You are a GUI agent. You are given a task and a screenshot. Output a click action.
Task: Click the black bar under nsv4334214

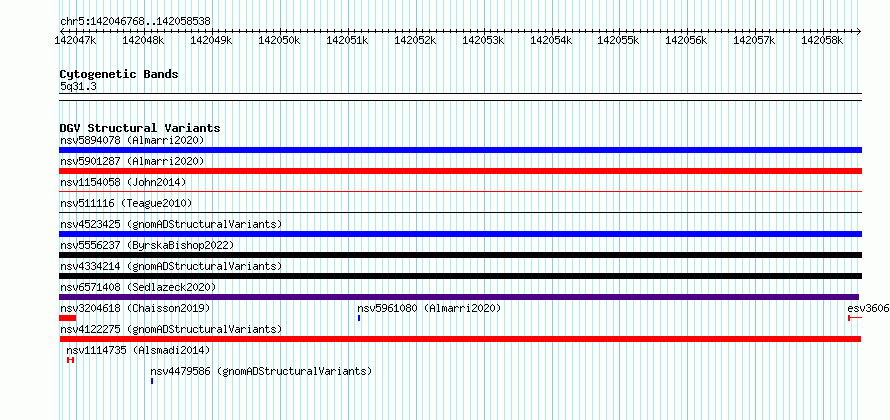pos(460,276)
